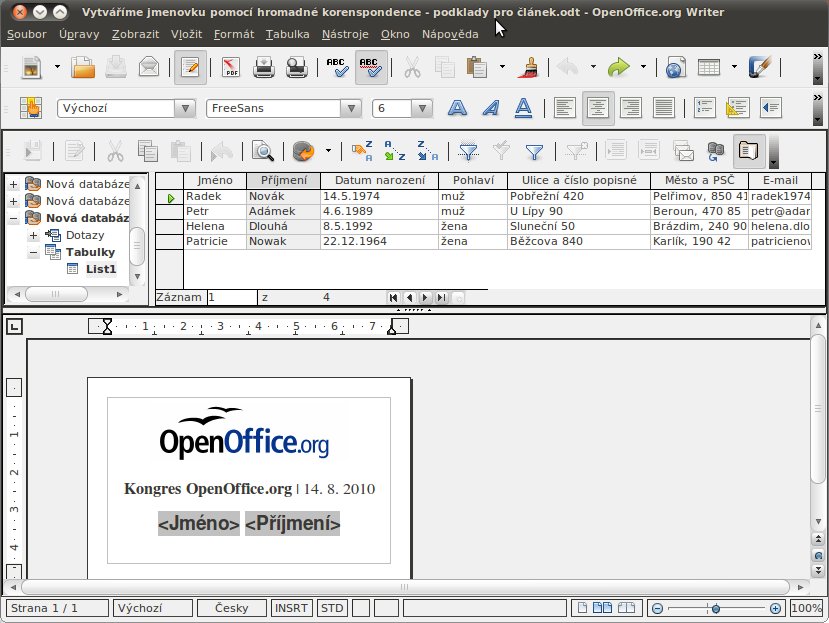Open the Nástroje menu
This screenshot has height=623, width=829.
pos(345,34)
